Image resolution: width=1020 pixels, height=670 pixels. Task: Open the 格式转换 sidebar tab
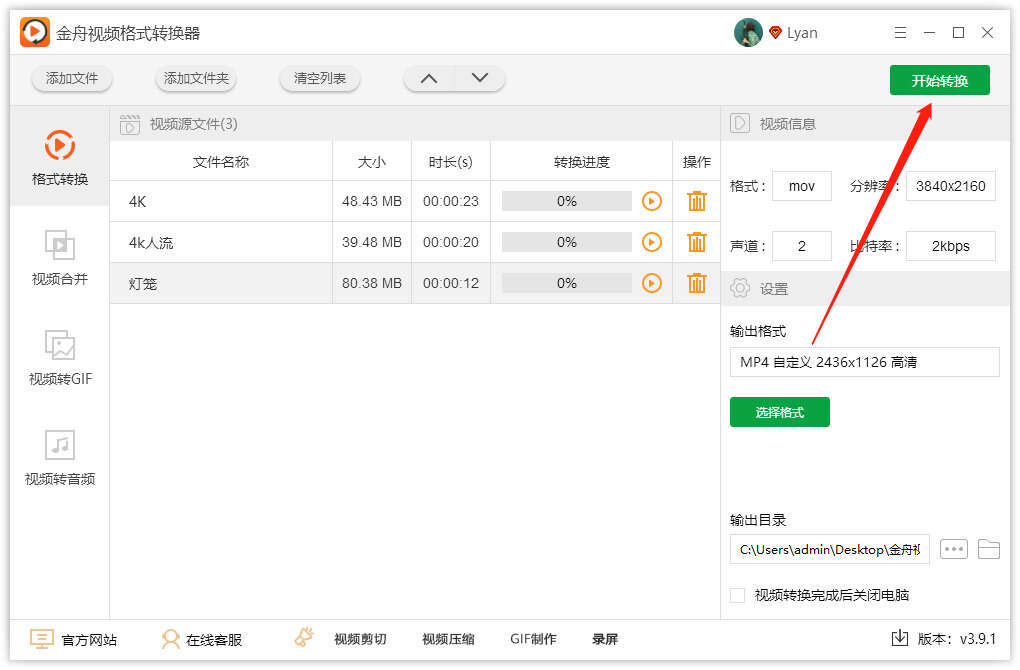(x=60, y=157)
